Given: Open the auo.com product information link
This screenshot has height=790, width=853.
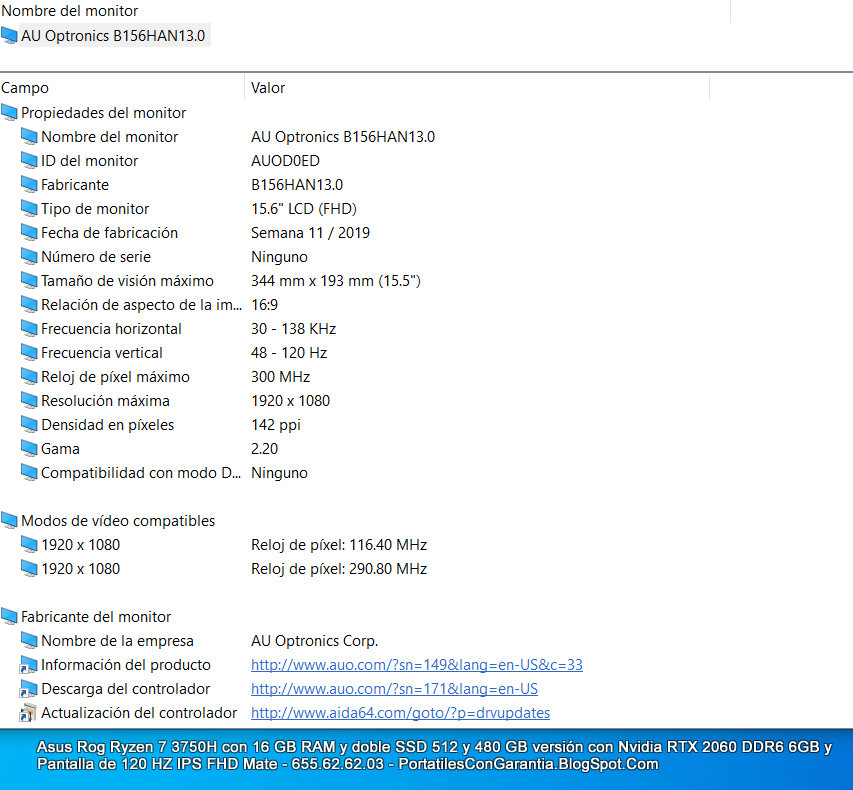Looking at the screenshot, I should coord(417,665).
